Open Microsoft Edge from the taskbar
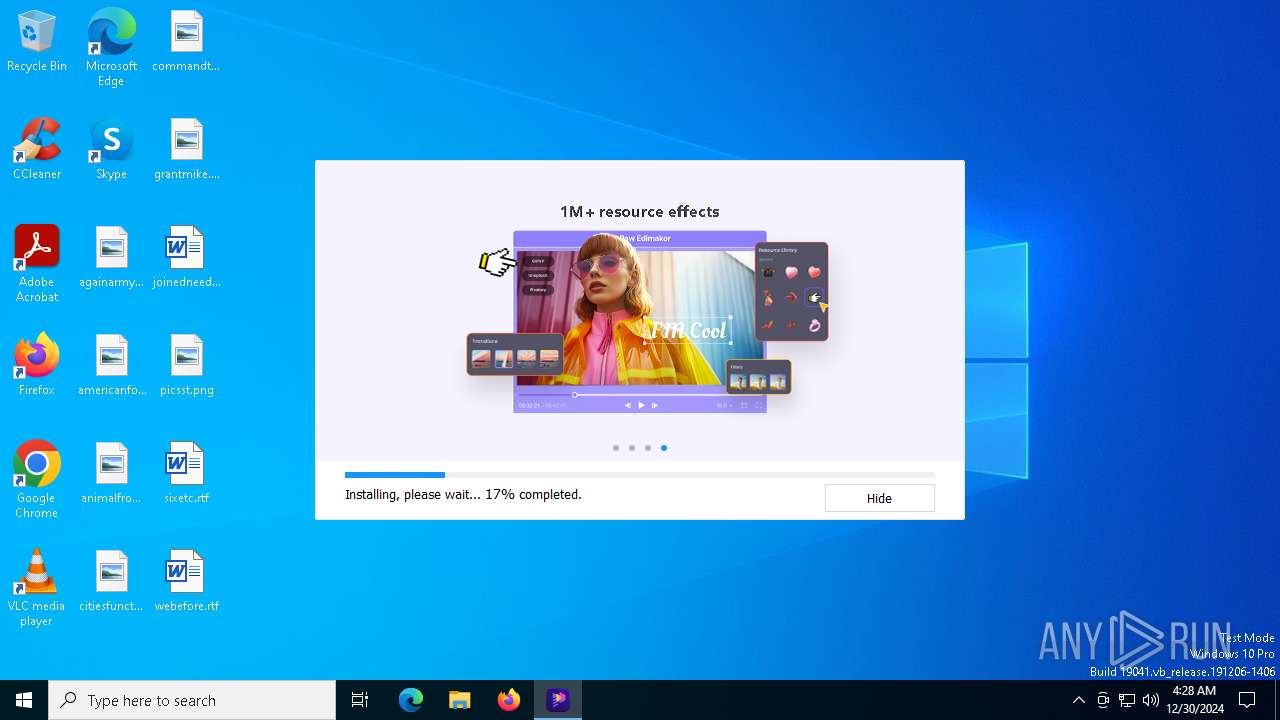1280x720 pixels. (x=411, y=700)
